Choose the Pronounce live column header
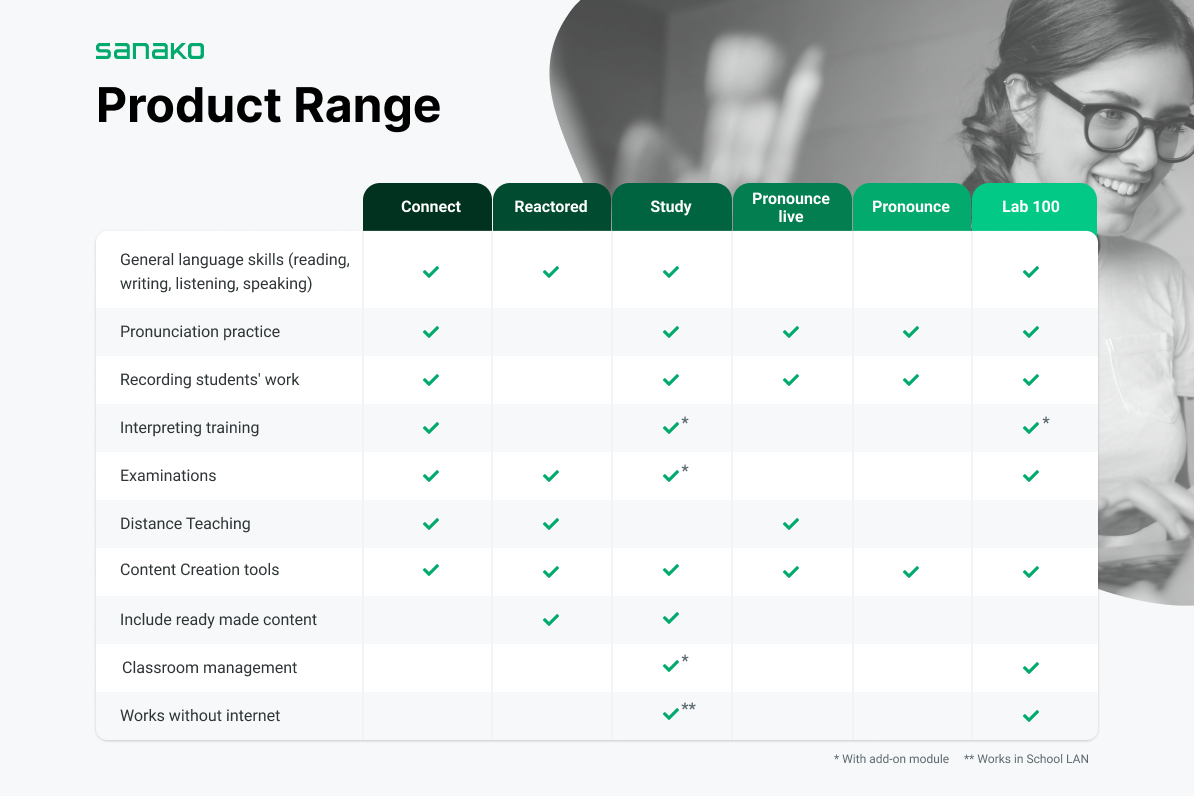Image resolution: width=1194 pixels, height=796 pixels. pyautogui.click(x=791, y=206)
